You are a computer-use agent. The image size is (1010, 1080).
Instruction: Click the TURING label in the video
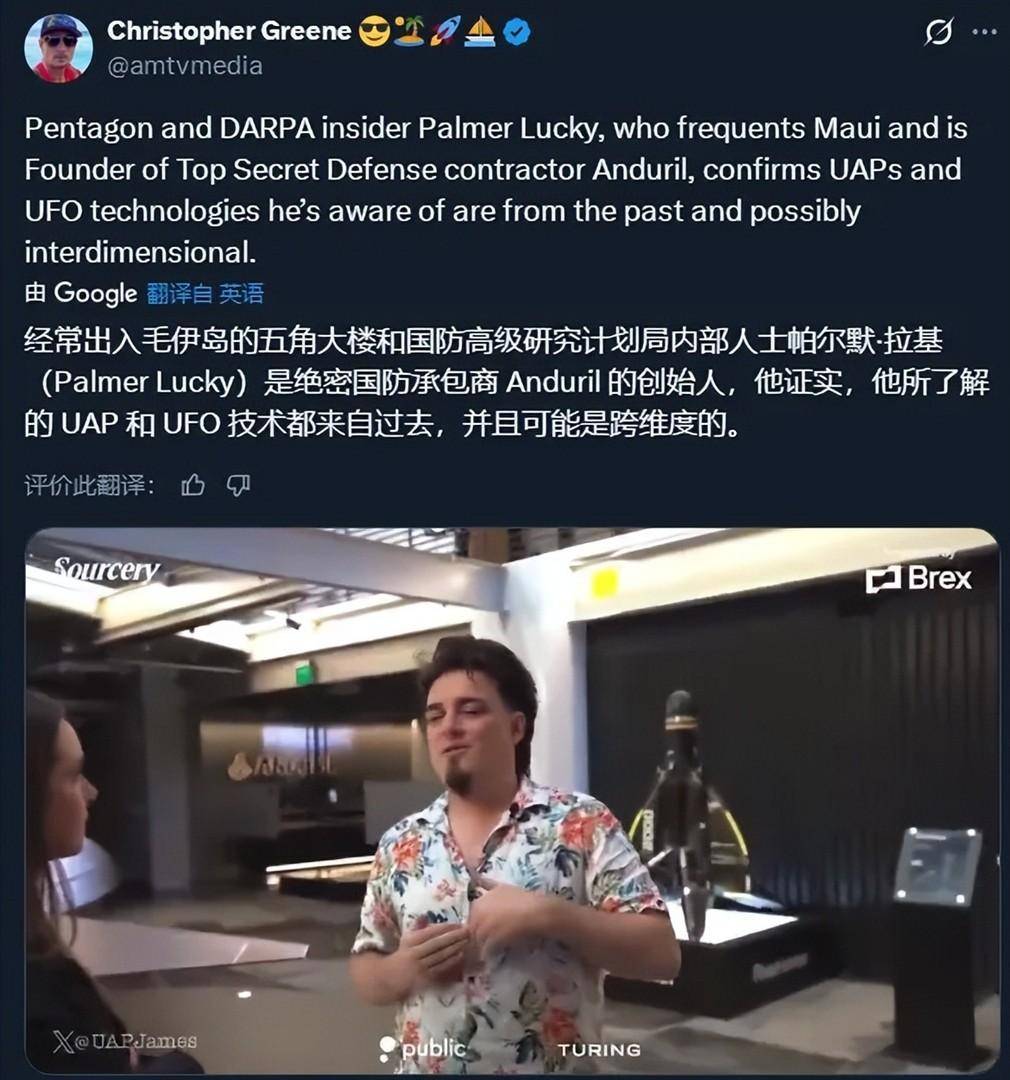pos(599,1050)
